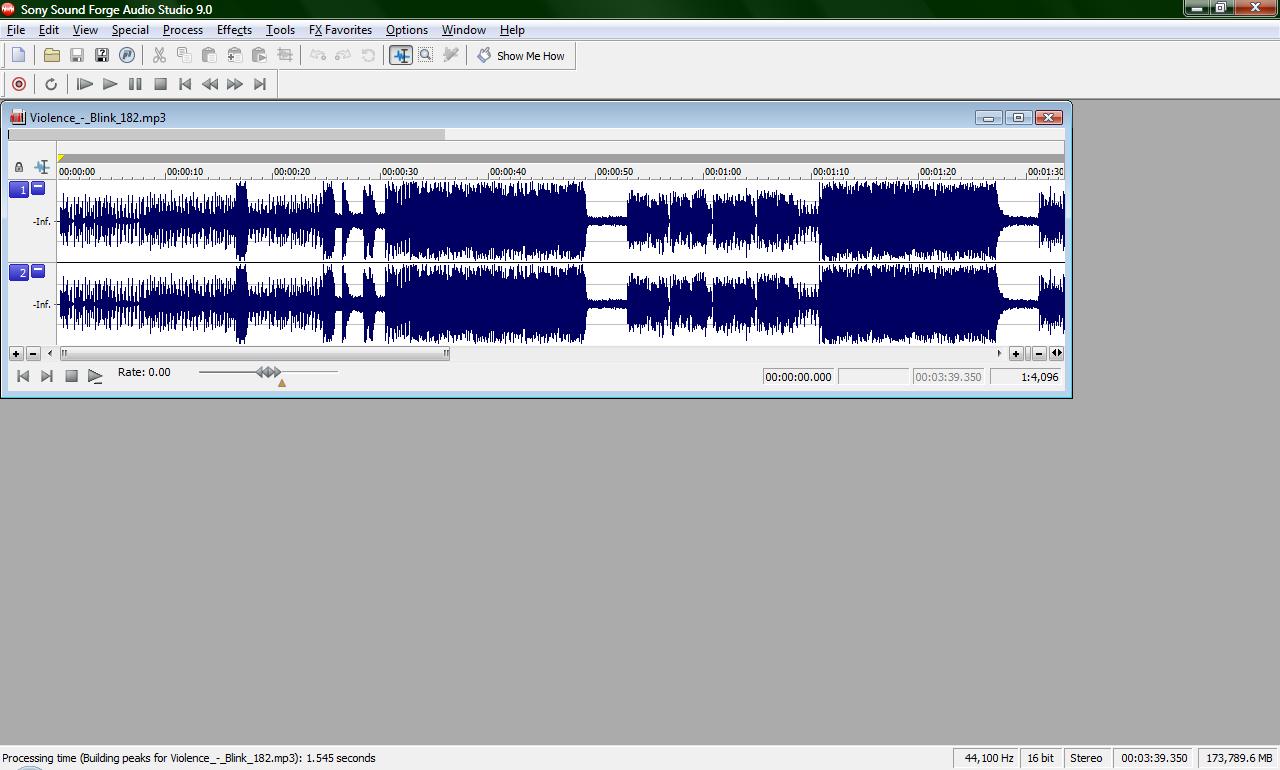Image resolution: width=1280 pixels, height=770 pixels.
Task: Open the Special menu
Action: pos(130,30)
